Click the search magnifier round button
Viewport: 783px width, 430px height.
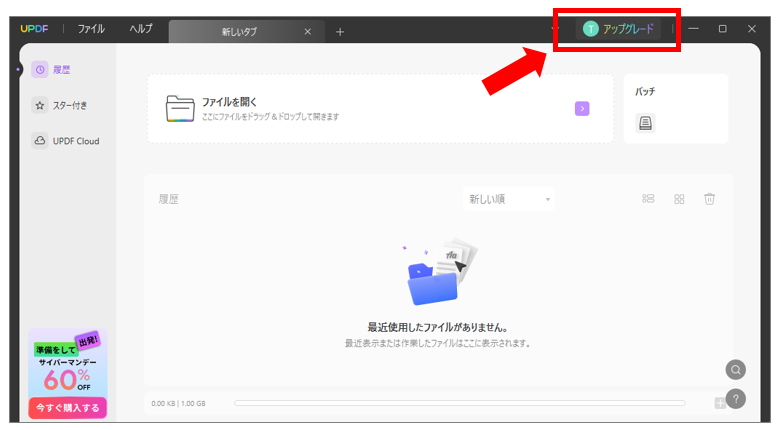(736, 370)
